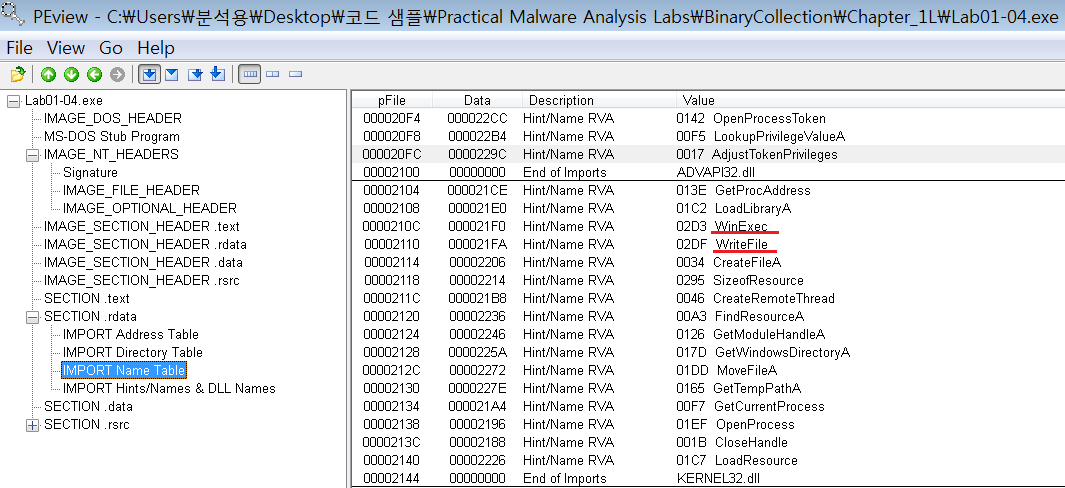This screenshot has height=488, width=1065.
Task: Click the green Up arrow toolbar icon
Action: [48, 74]
